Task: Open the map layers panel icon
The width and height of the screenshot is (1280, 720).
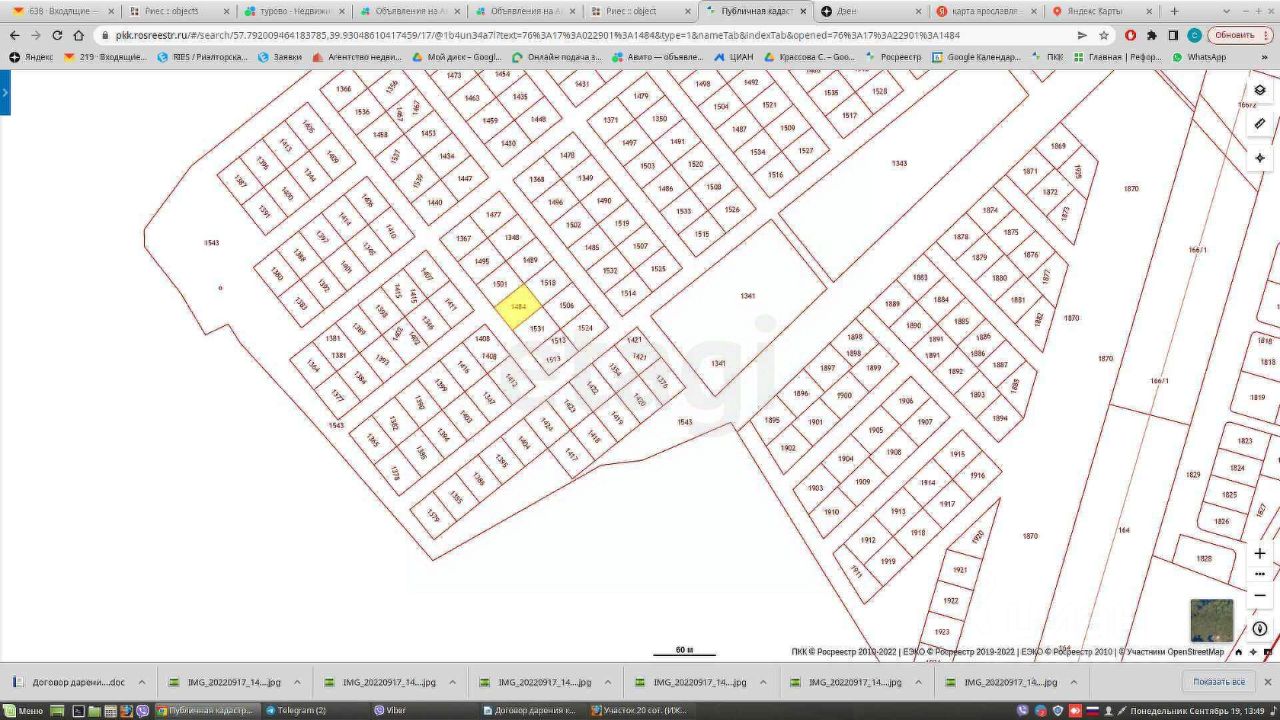Action: pyautogui.click(x=1259, y=90)
